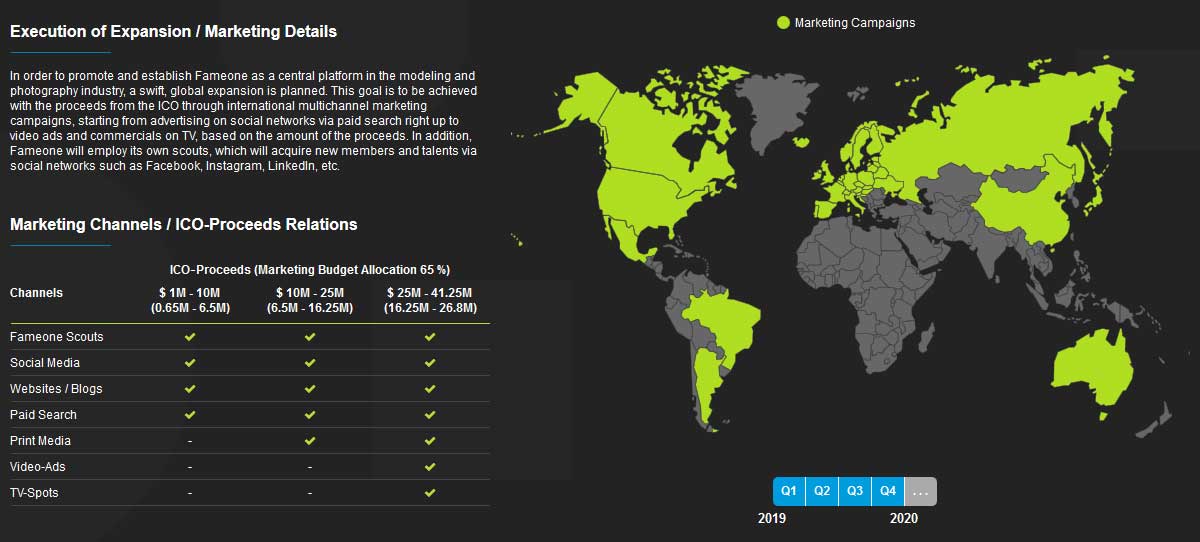Click Websites / Blogs checkmark under $25M - 41.25M
1200x542 pixels.
pyautogui.click(x=429, y=389)
